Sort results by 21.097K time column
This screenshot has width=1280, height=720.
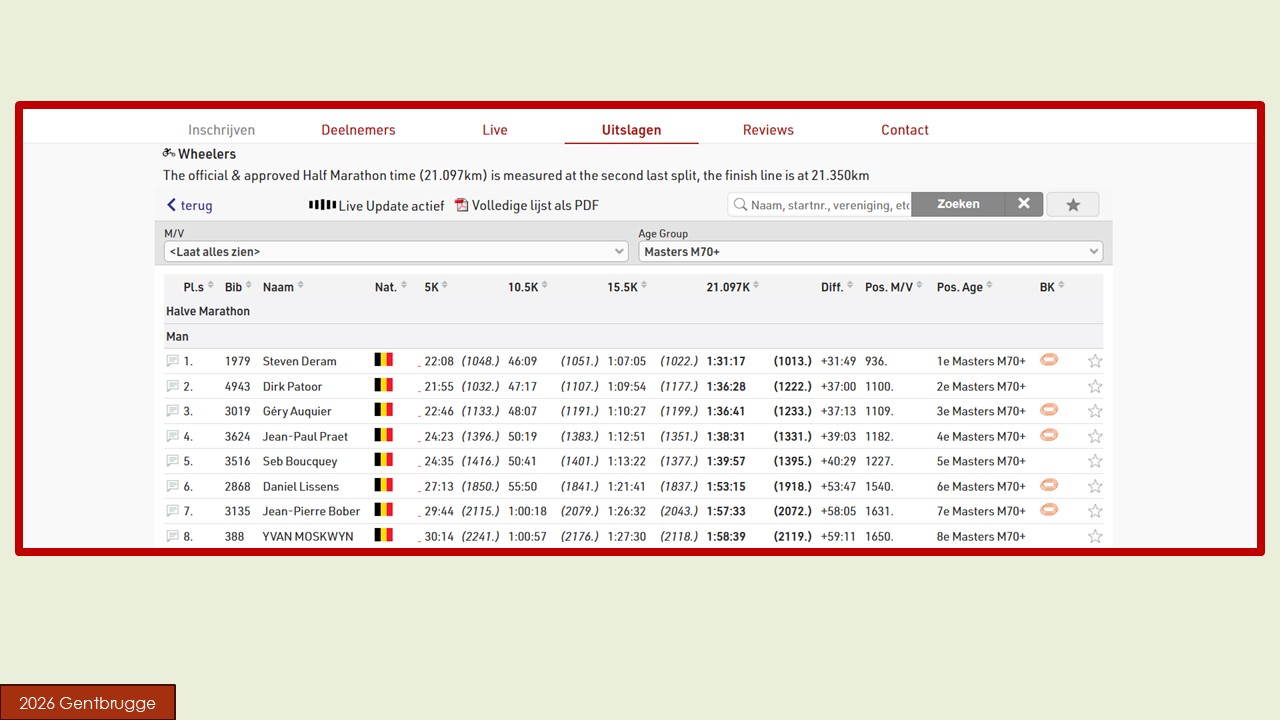tap(733, 287)
